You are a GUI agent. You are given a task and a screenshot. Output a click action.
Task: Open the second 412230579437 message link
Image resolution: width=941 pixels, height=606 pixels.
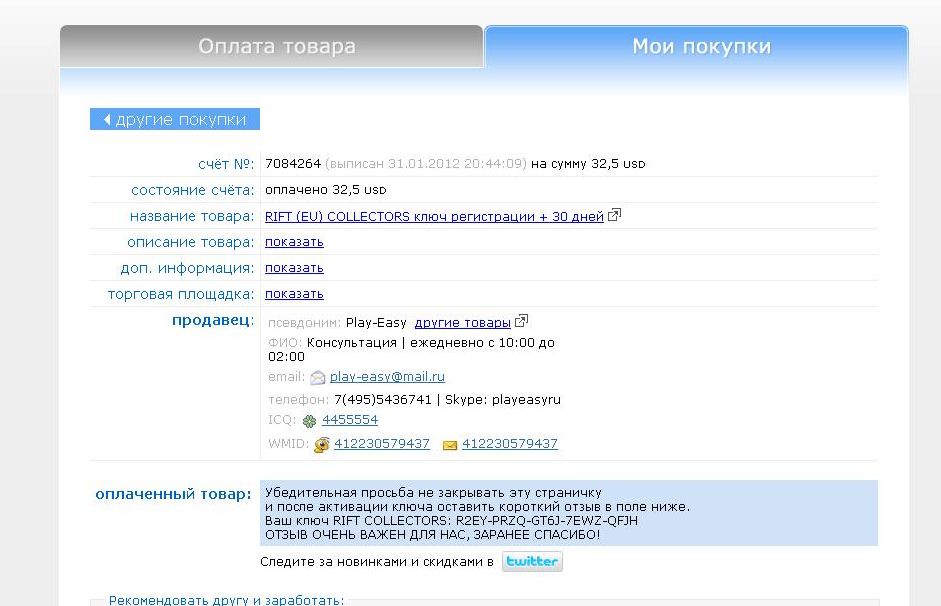[x=510, y=443]
